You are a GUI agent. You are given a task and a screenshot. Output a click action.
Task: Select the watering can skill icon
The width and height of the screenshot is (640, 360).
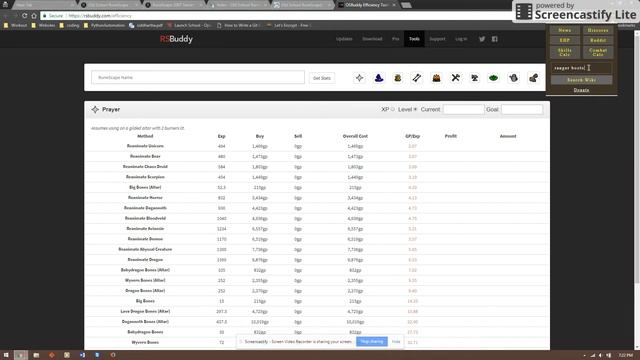coord(513,78)
